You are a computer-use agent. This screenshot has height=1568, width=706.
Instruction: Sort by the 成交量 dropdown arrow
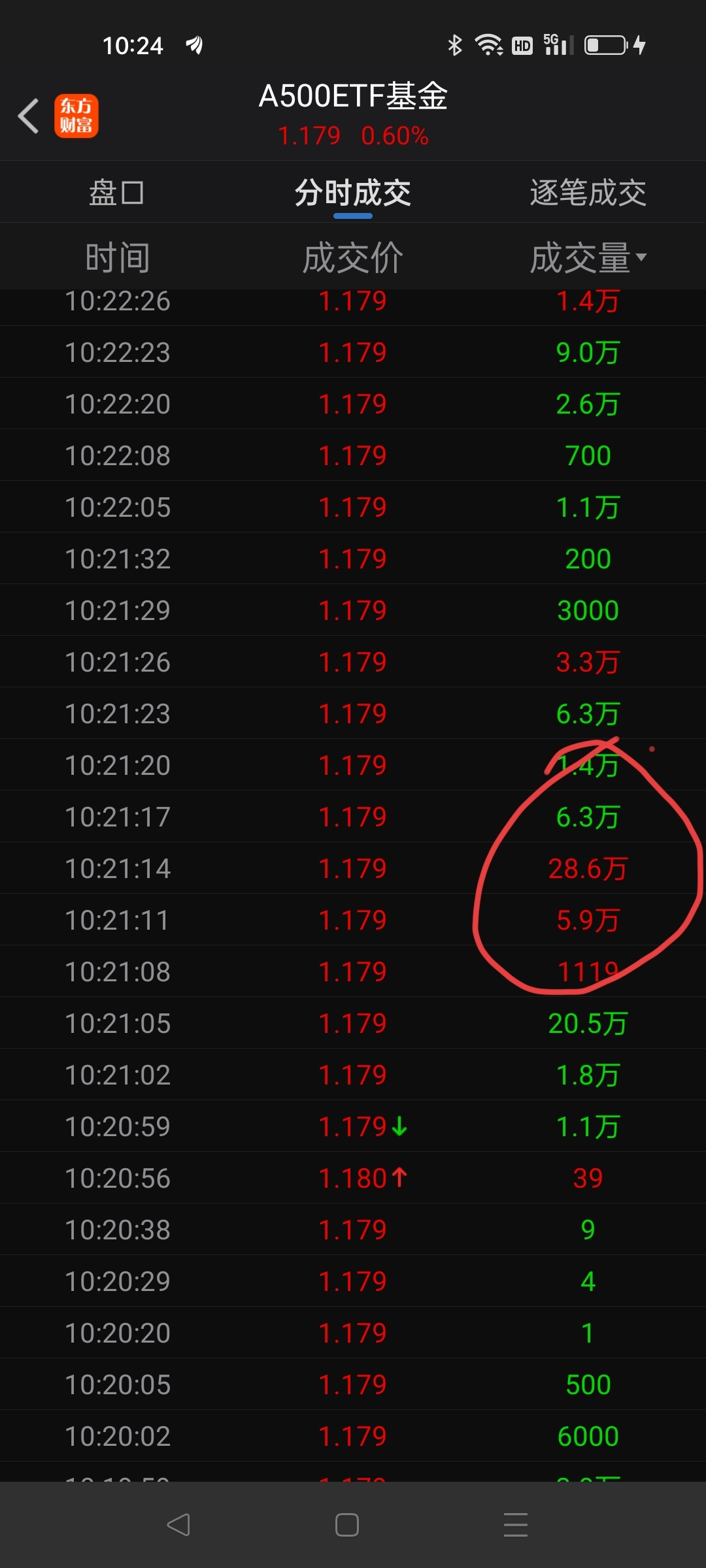(641, 257)
